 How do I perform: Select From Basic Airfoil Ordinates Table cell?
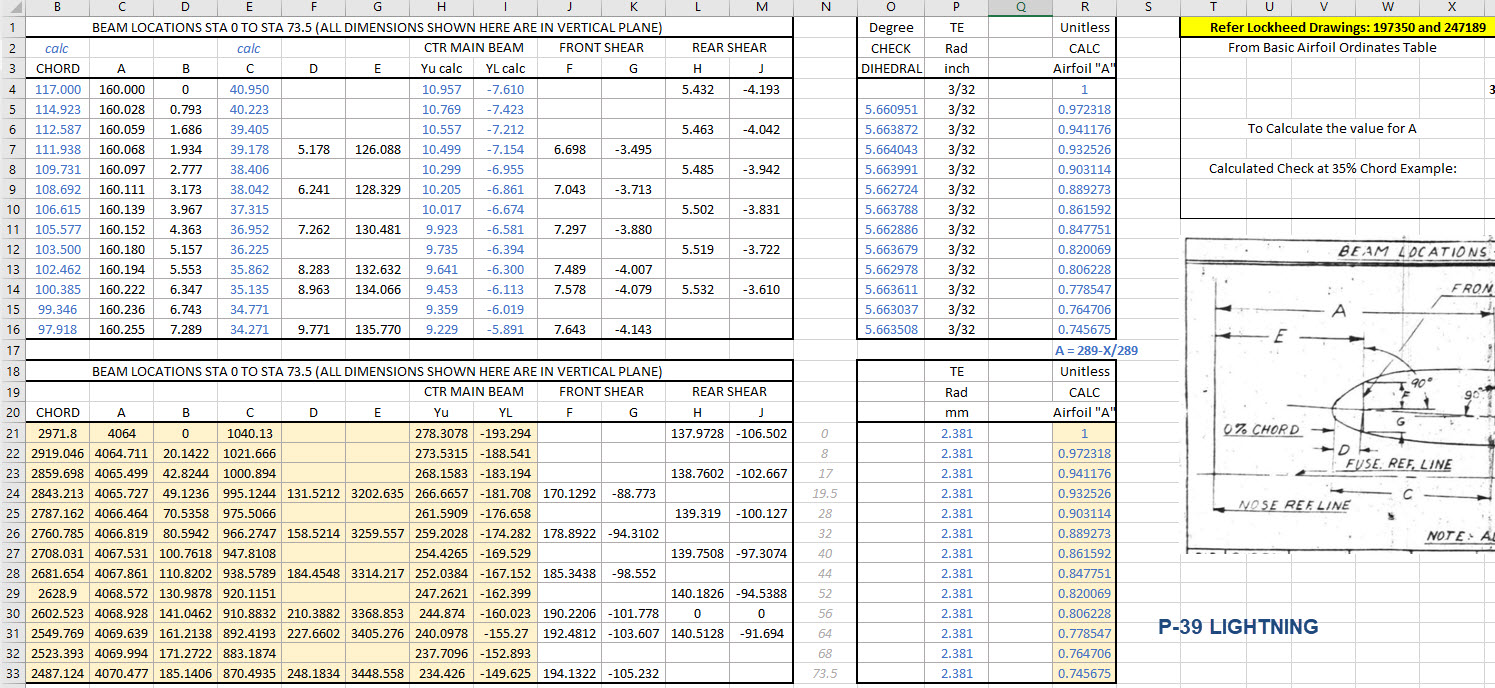coord(1331,48)
